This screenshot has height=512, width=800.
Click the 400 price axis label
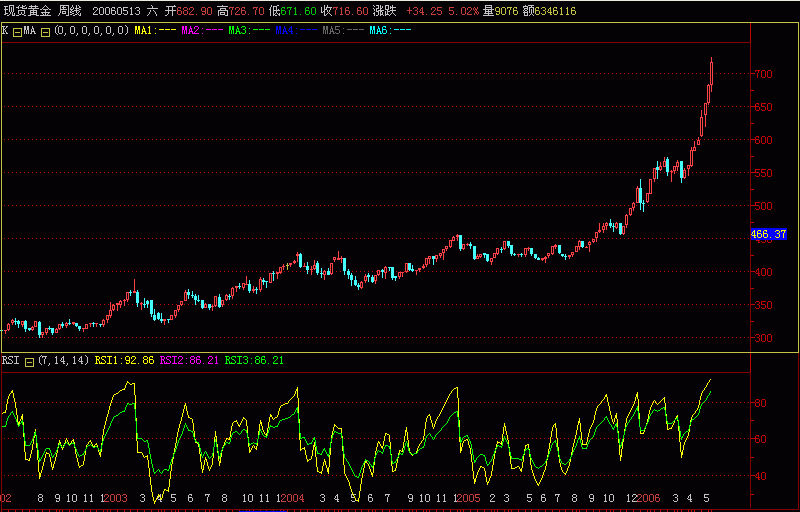[x=765, y=272]
